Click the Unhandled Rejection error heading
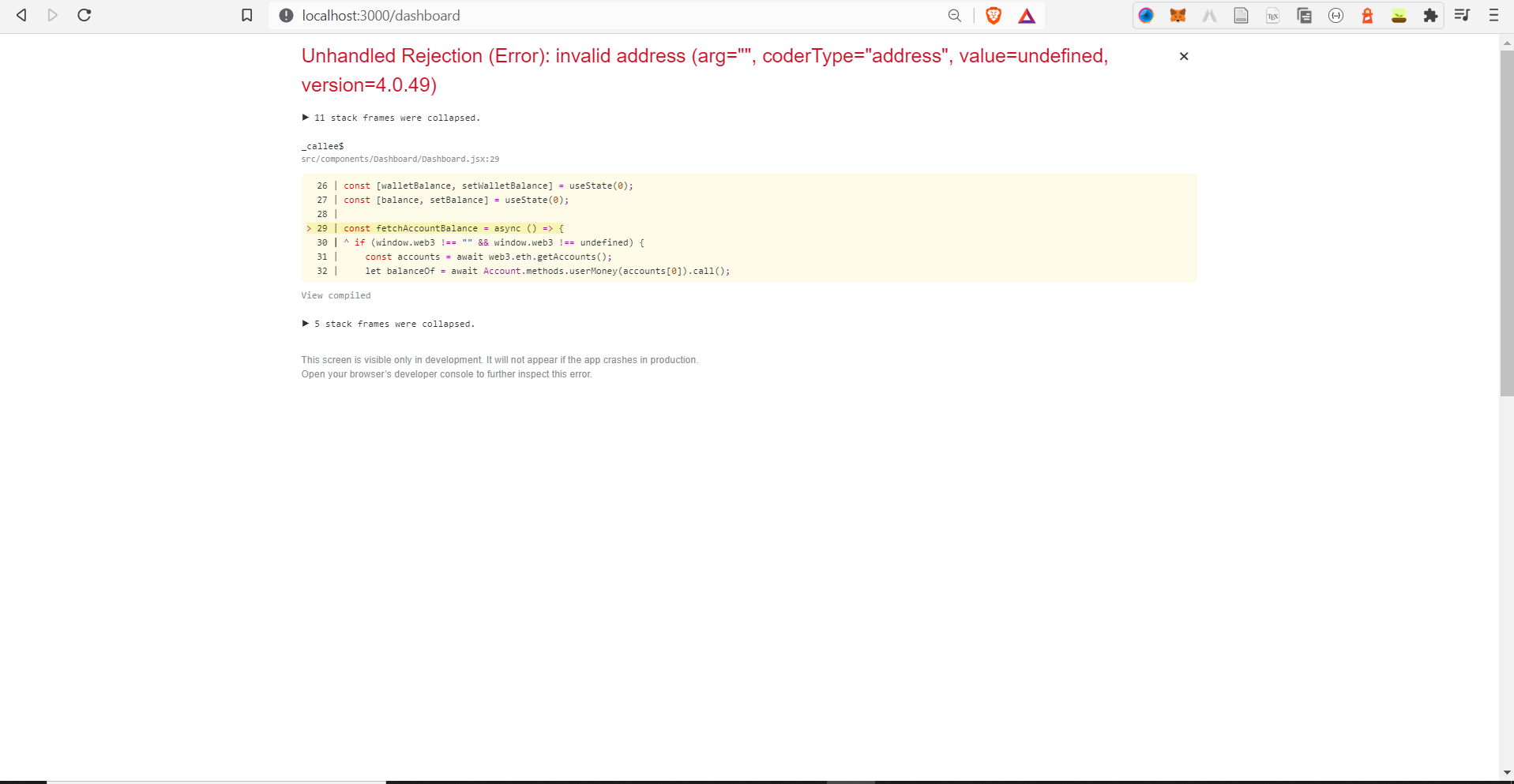 [704, 70]
